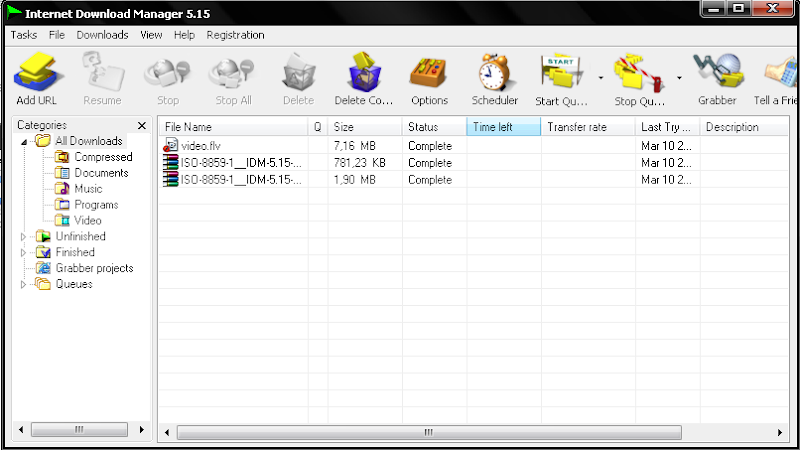Open the Help menu

pyautogui.click(x=184, y=35)
